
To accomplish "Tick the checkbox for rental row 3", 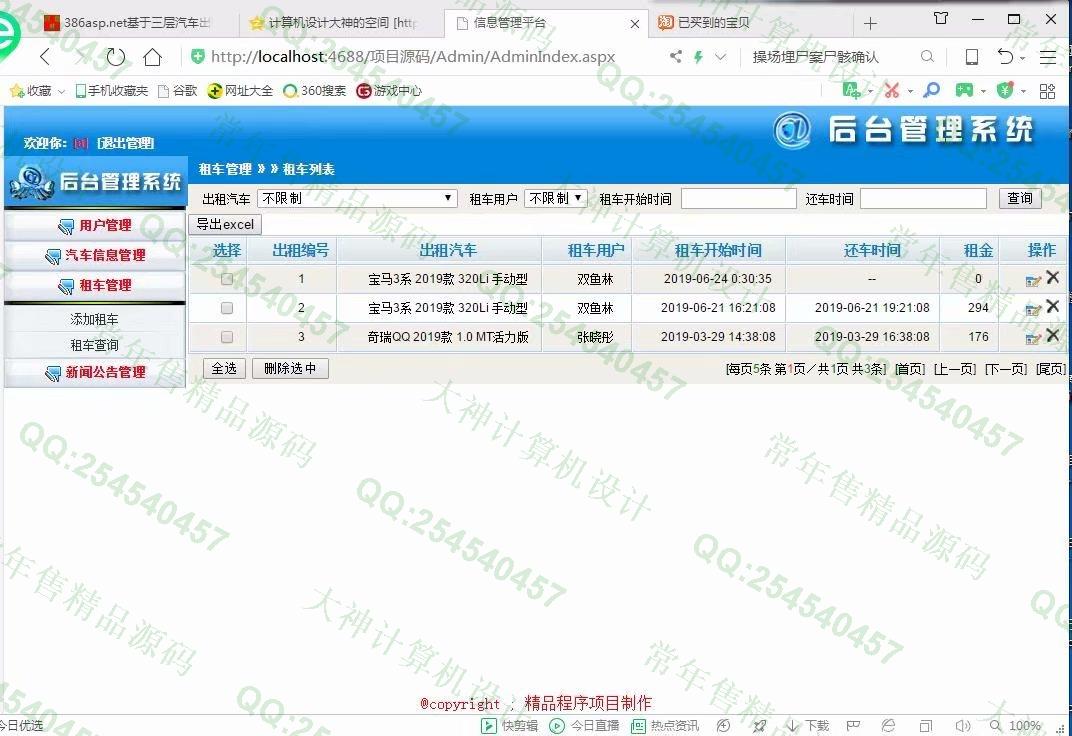I will 227,337.
